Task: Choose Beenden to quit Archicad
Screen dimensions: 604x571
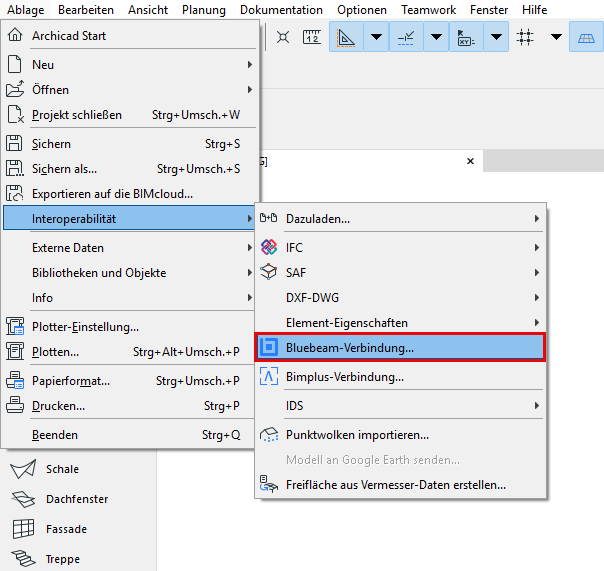Action: point(129,435)
